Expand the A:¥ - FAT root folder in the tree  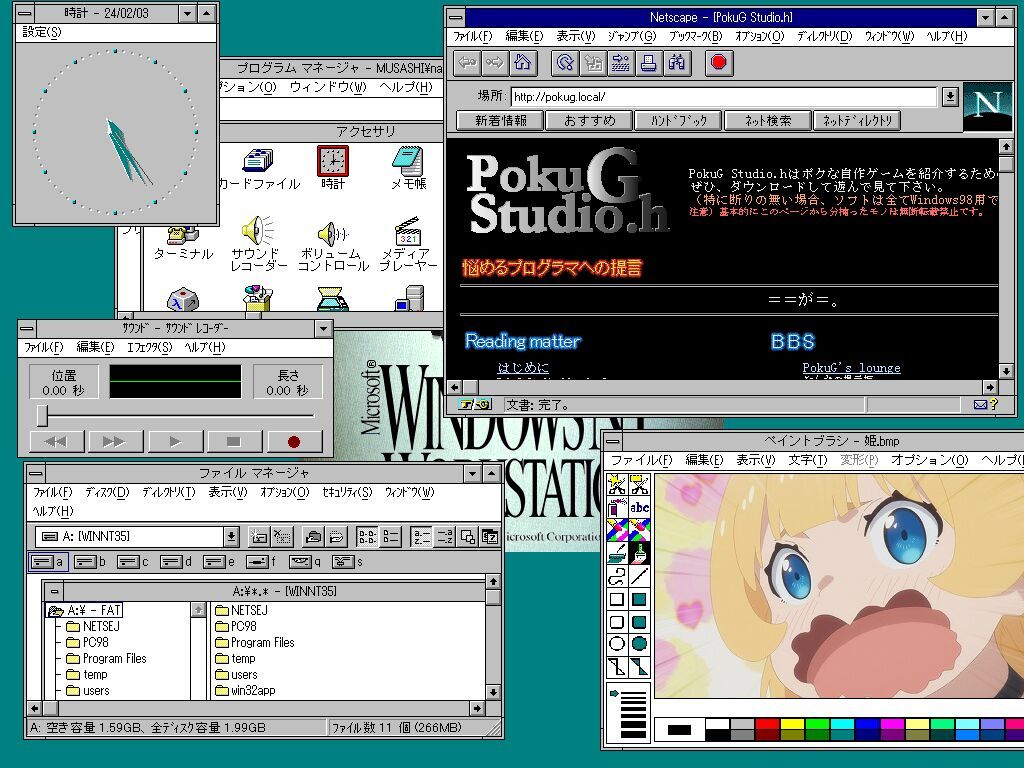[85, 610]
